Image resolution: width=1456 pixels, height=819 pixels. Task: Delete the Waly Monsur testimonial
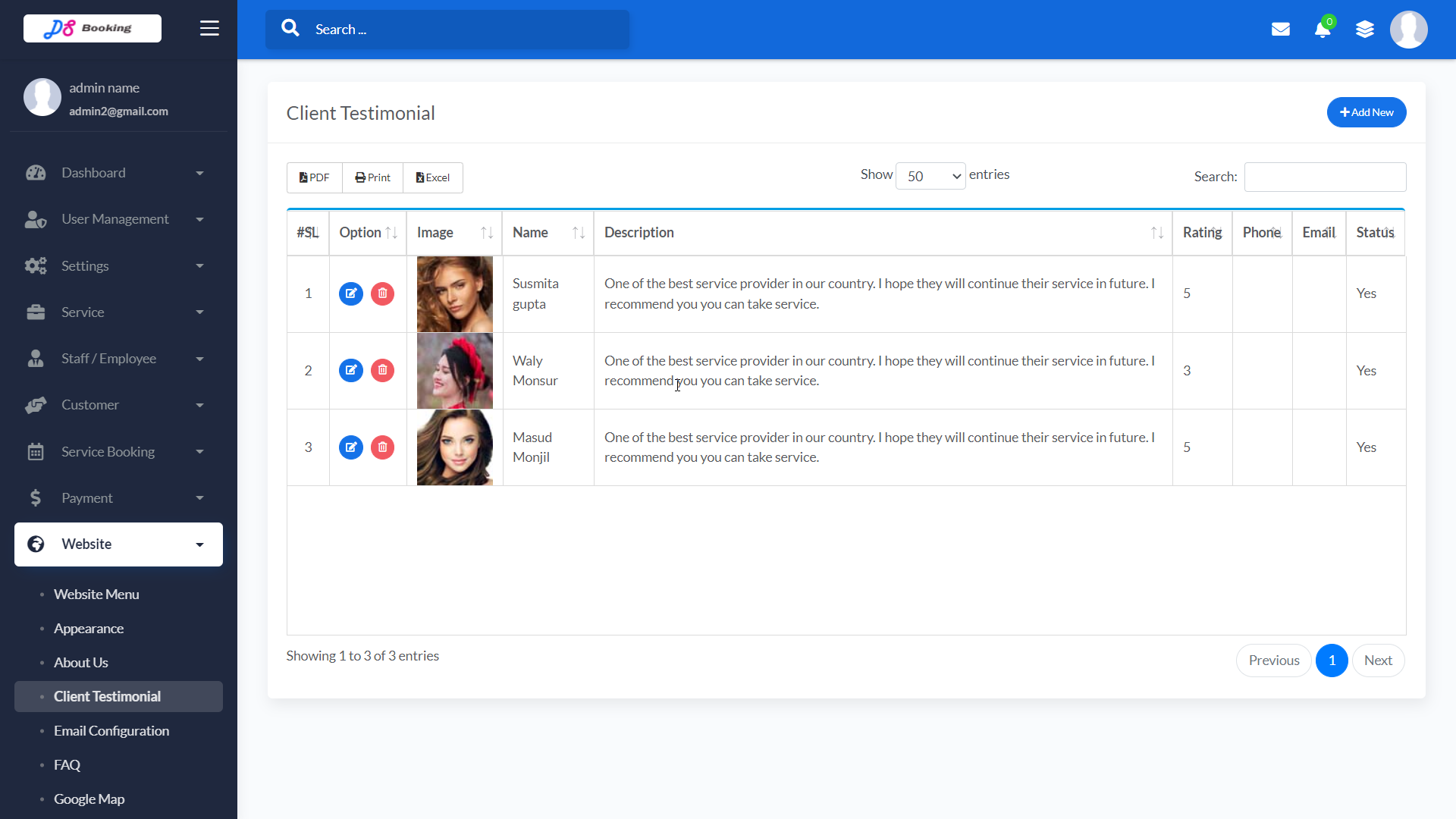tap(383, 371)
